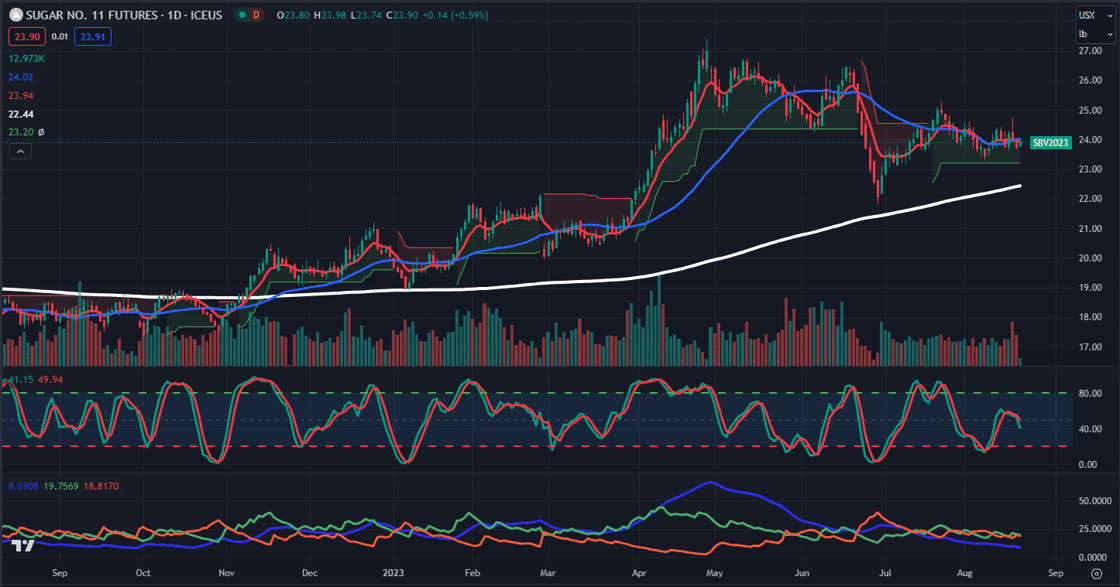This screenshot has height=587, width=1120.
Task: Click the Sep time label before Oct
Action: (60, 573)
